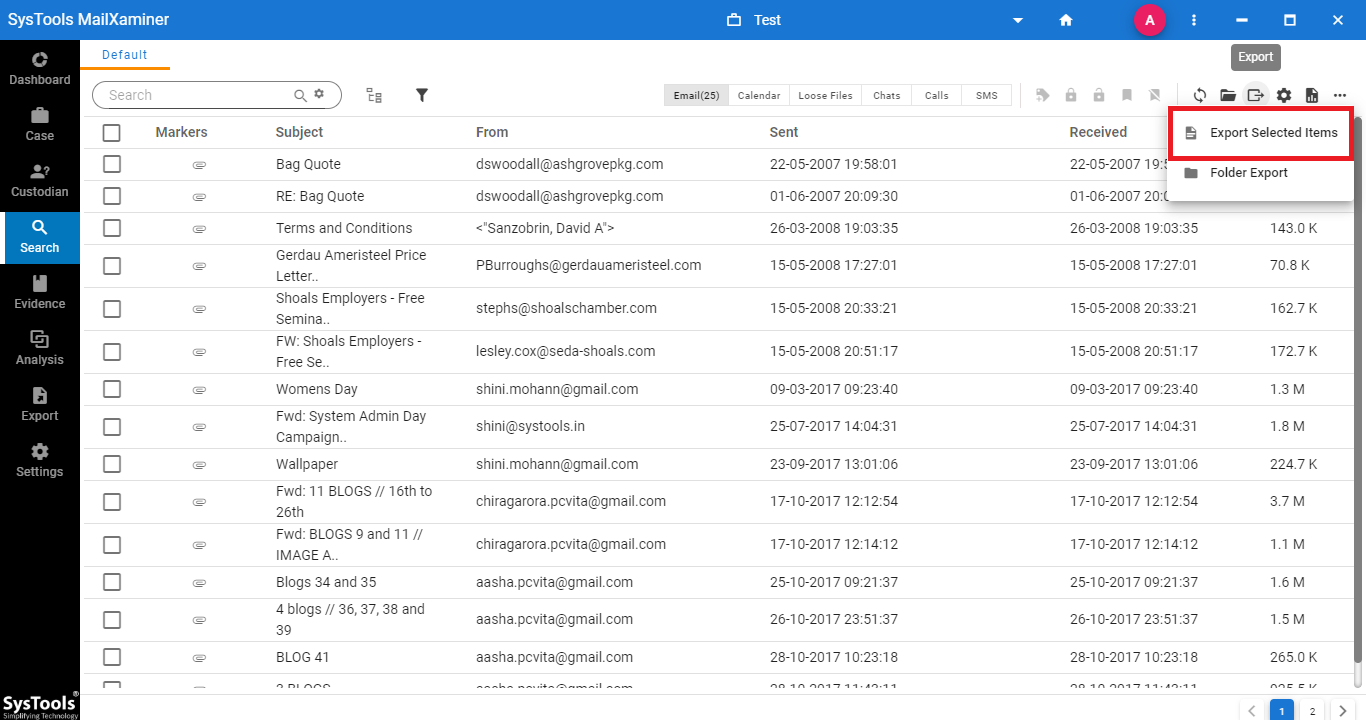Check the 'Wallpaper' email checkbox
The height and width of the screenshot is (720, 1366).
click(x=112, y=464)
